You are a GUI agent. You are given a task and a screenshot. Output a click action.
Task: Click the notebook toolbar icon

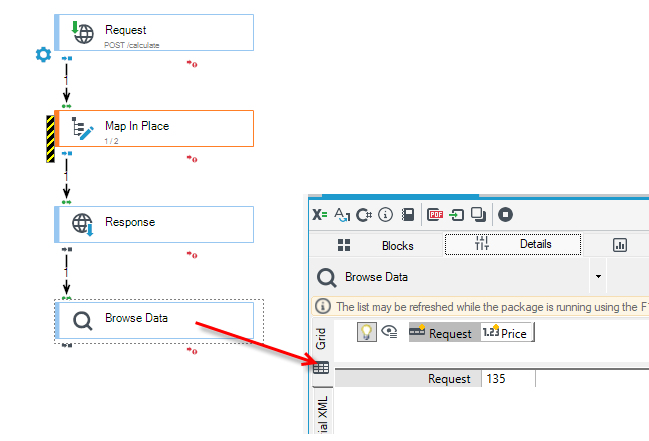pos(408,214)
